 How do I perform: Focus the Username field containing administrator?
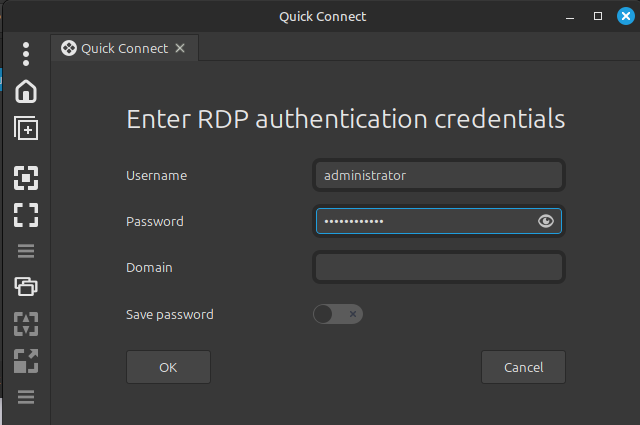[x=439, y=175]
